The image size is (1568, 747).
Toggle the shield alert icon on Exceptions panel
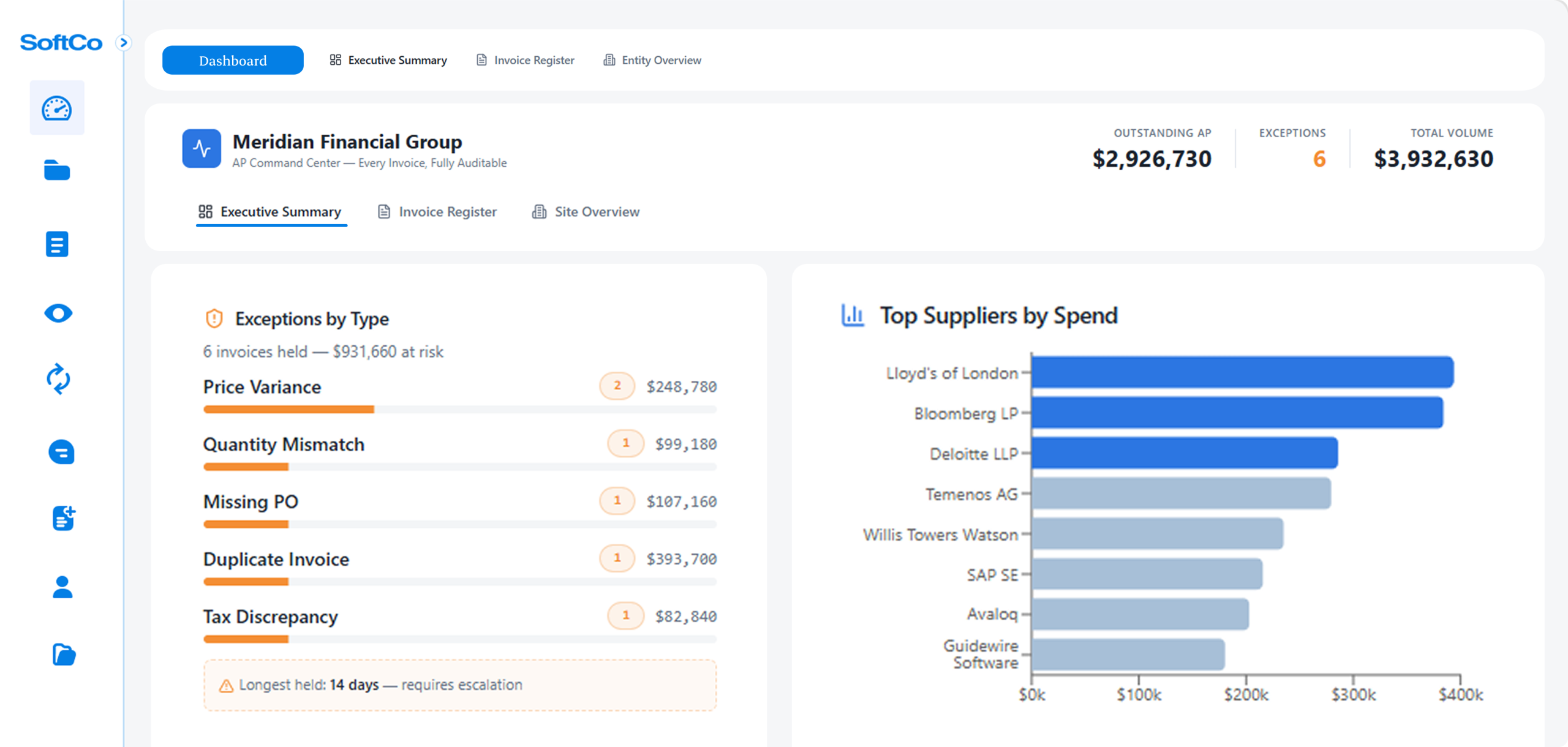(x=213, y=318)
